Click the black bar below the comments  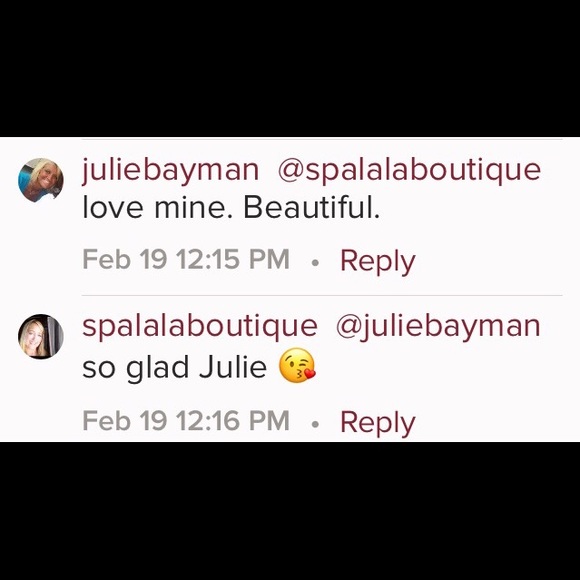290,511
